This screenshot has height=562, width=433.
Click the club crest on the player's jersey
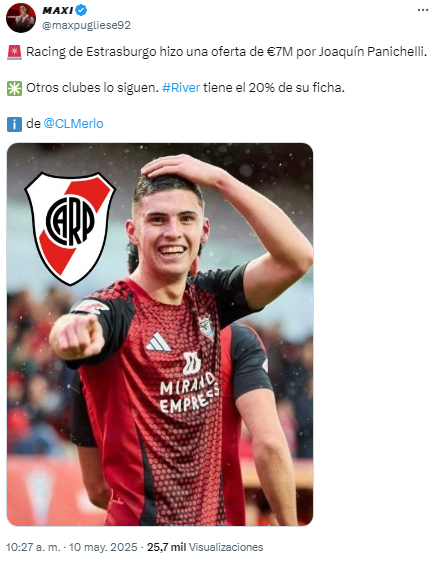(207, 327)
